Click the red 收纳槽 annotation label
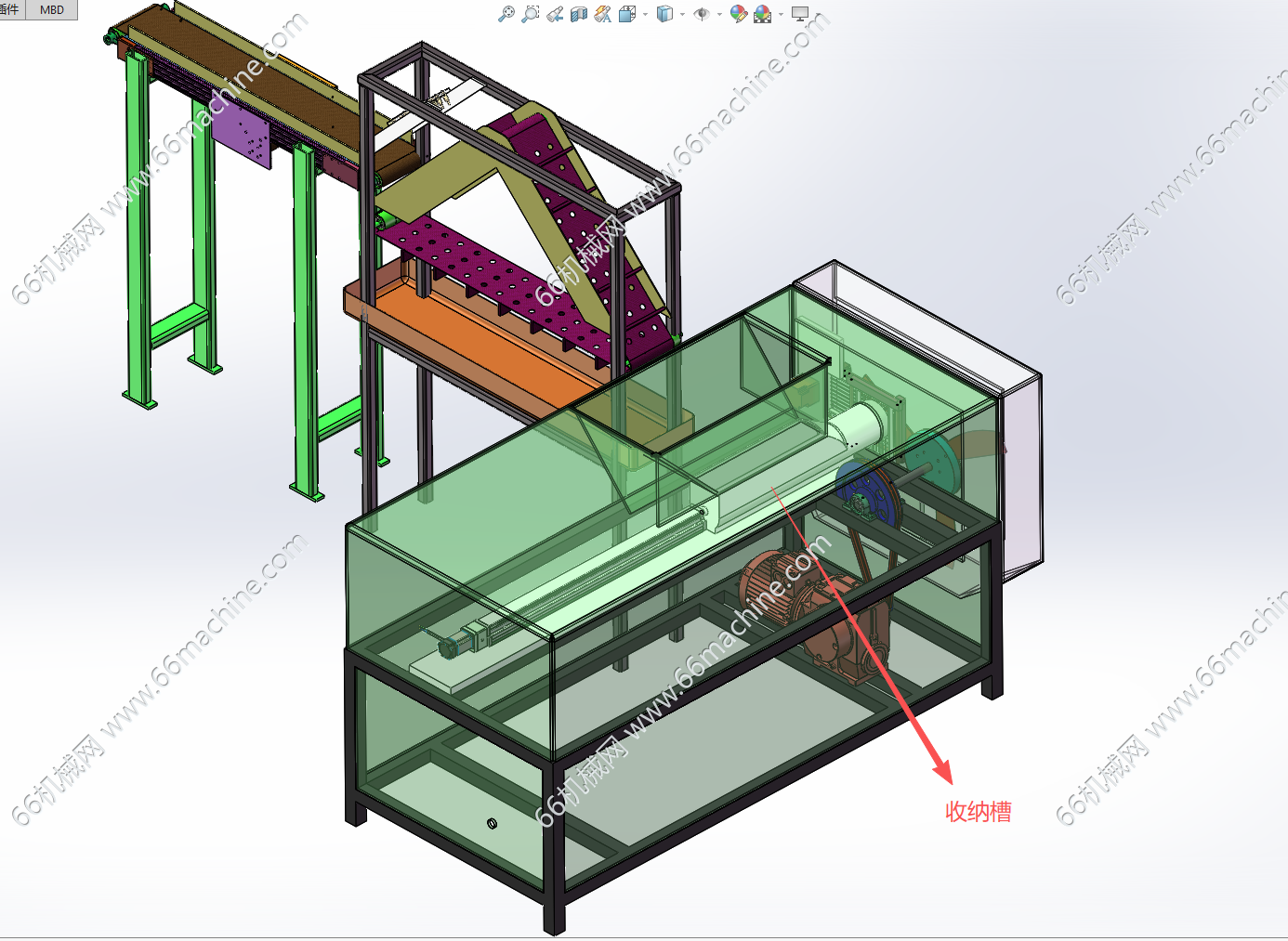 pos(978,812)
